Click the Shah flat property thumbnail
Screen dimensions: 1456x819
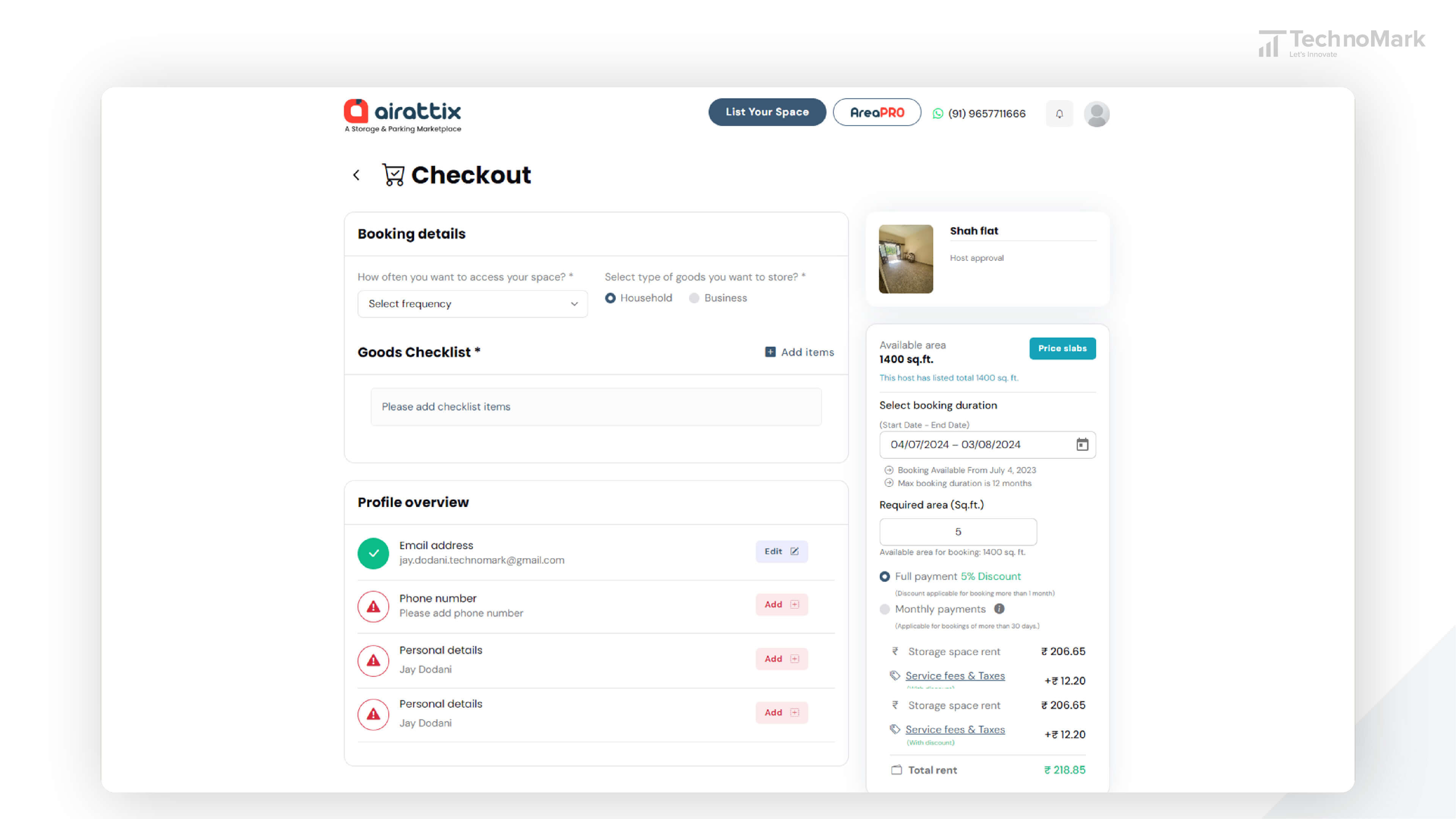click(906, 258)
